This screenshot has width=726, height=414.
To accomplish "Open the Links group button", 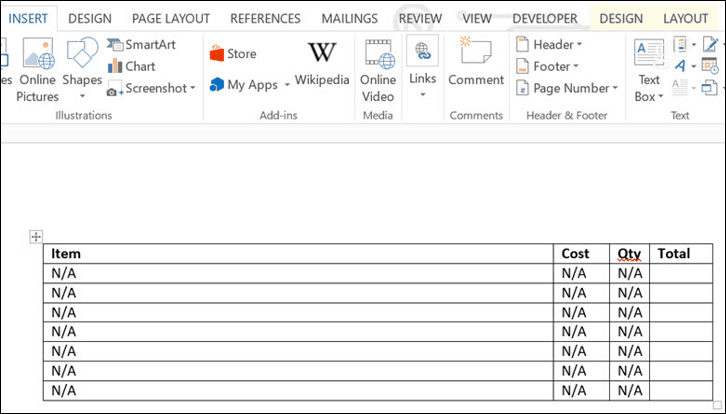I will pos(423,67).
